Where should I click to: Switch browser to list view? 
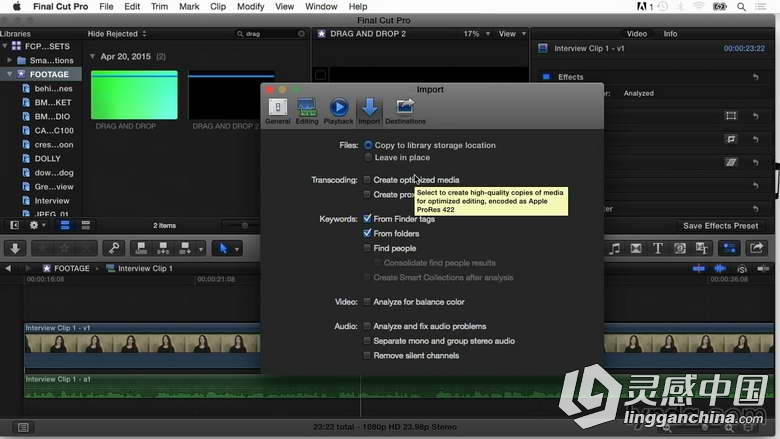click(x=86, y=225)
